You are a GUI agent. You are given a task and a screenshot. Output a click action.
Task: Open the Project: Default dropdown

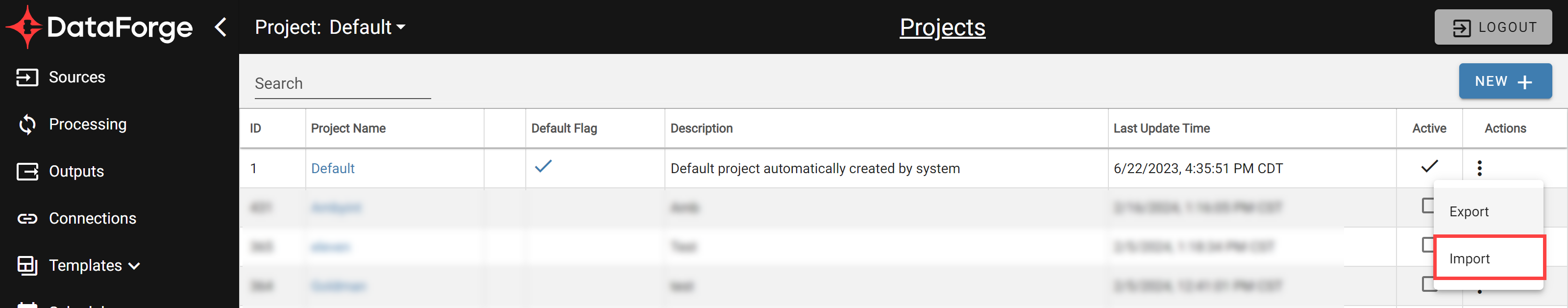pyautogui.click(x=330, y=27)
